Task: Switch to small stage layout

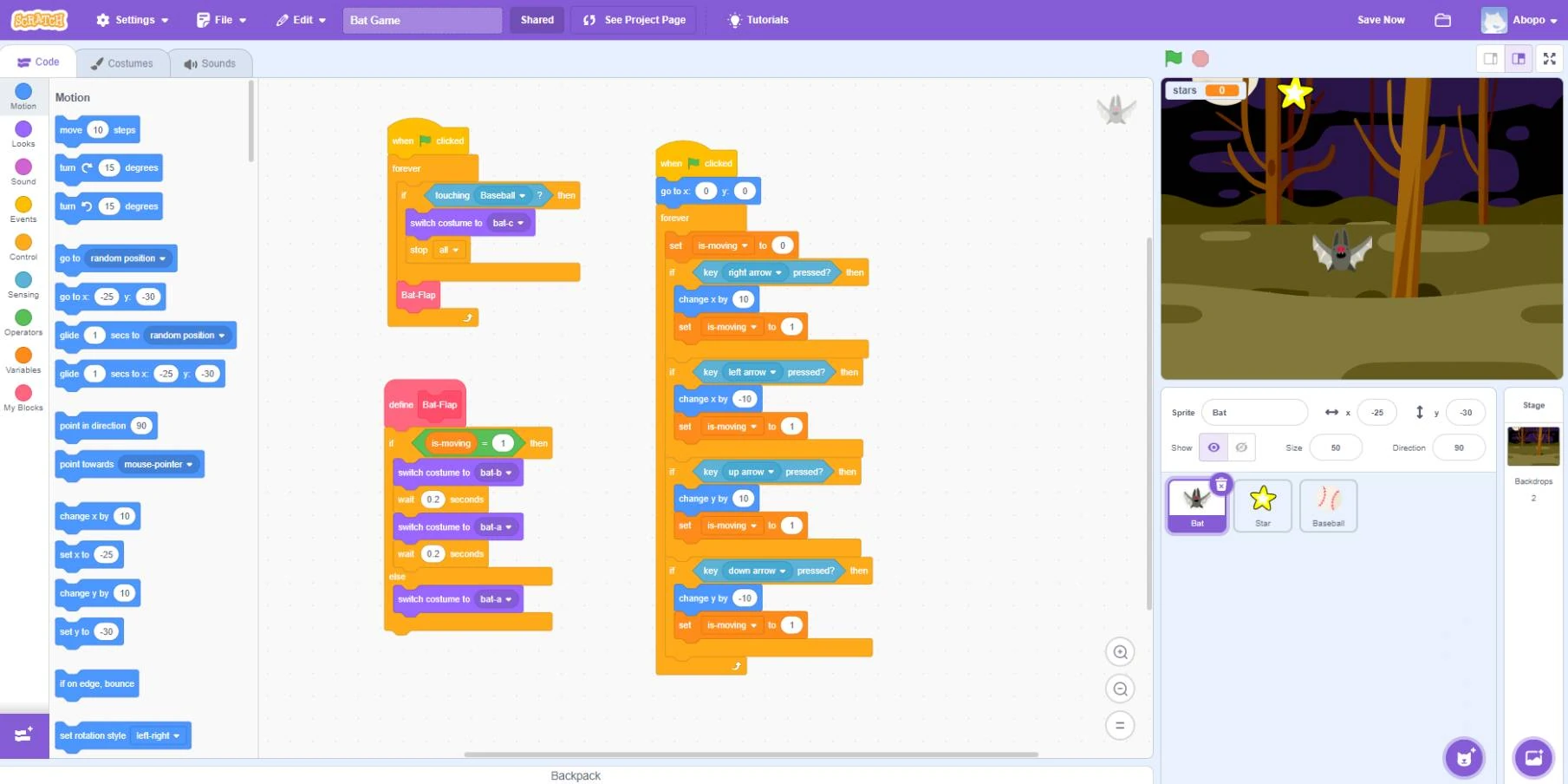Action: tap(1491, 59)
